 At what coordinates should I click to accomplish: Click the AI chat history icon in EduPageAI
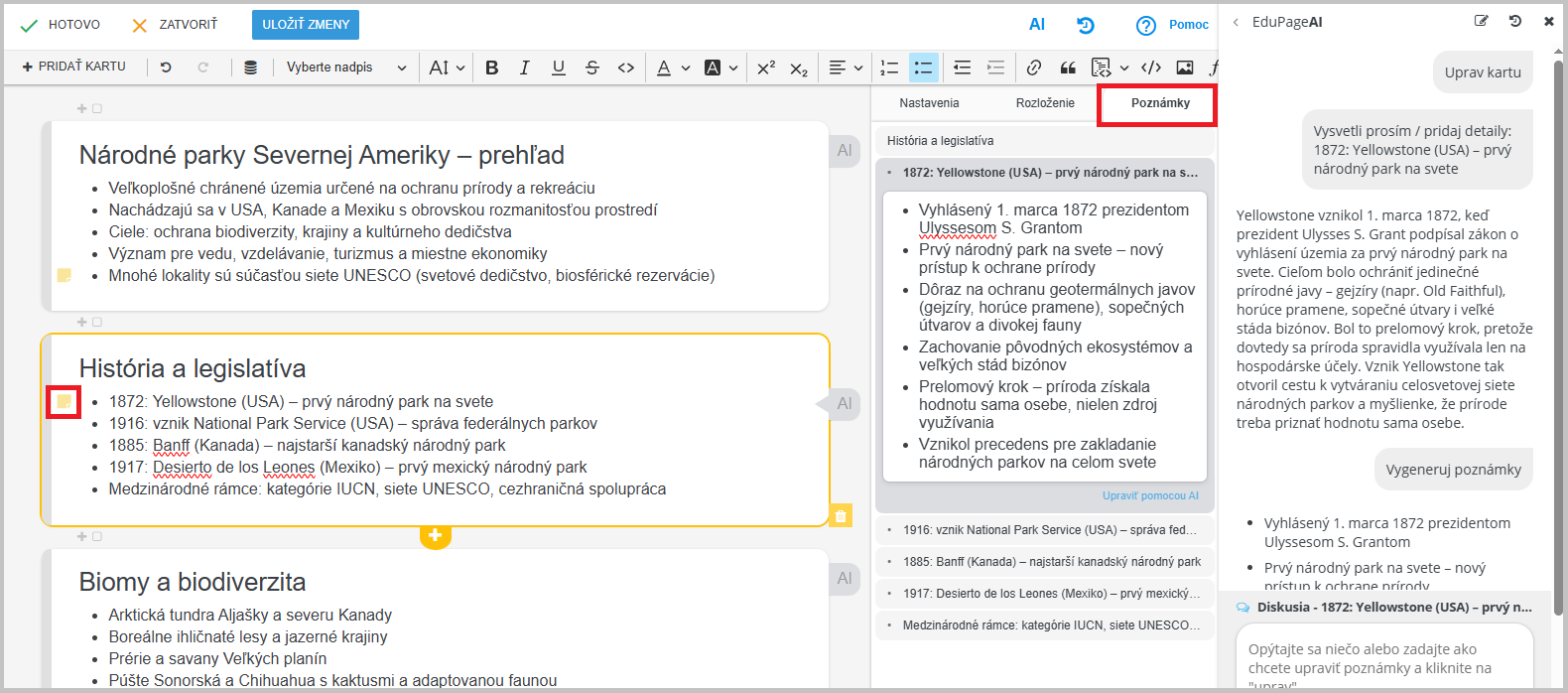point(1514,21)
